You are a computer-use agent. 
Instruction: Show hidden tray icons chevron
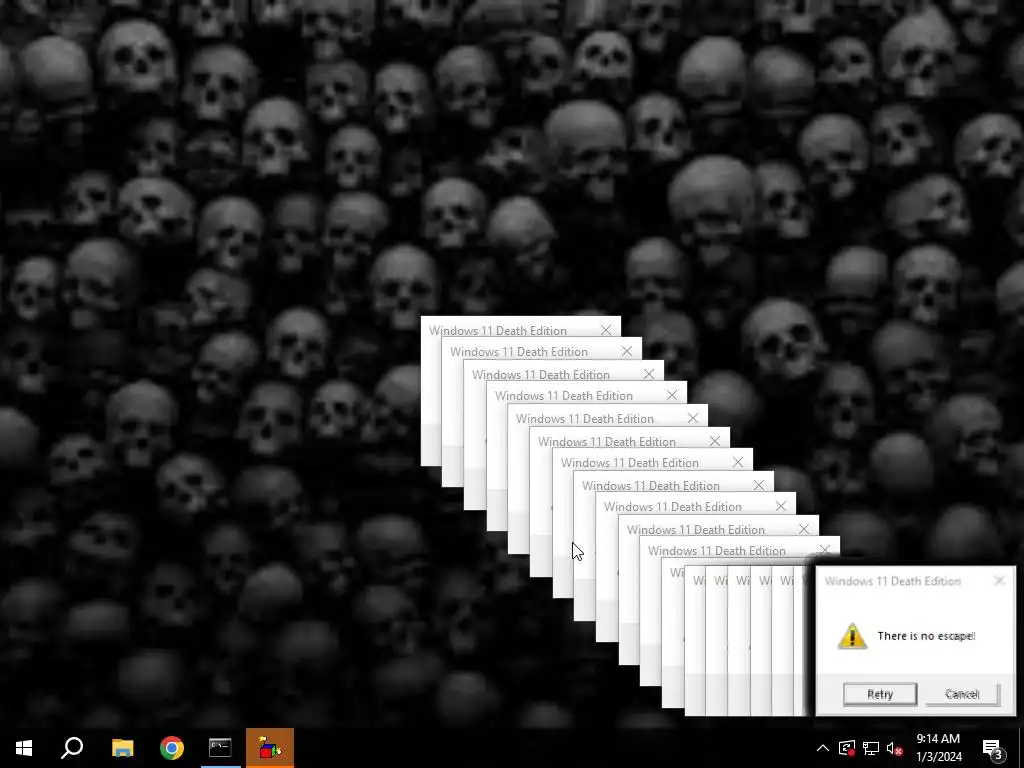pos(823,748)
